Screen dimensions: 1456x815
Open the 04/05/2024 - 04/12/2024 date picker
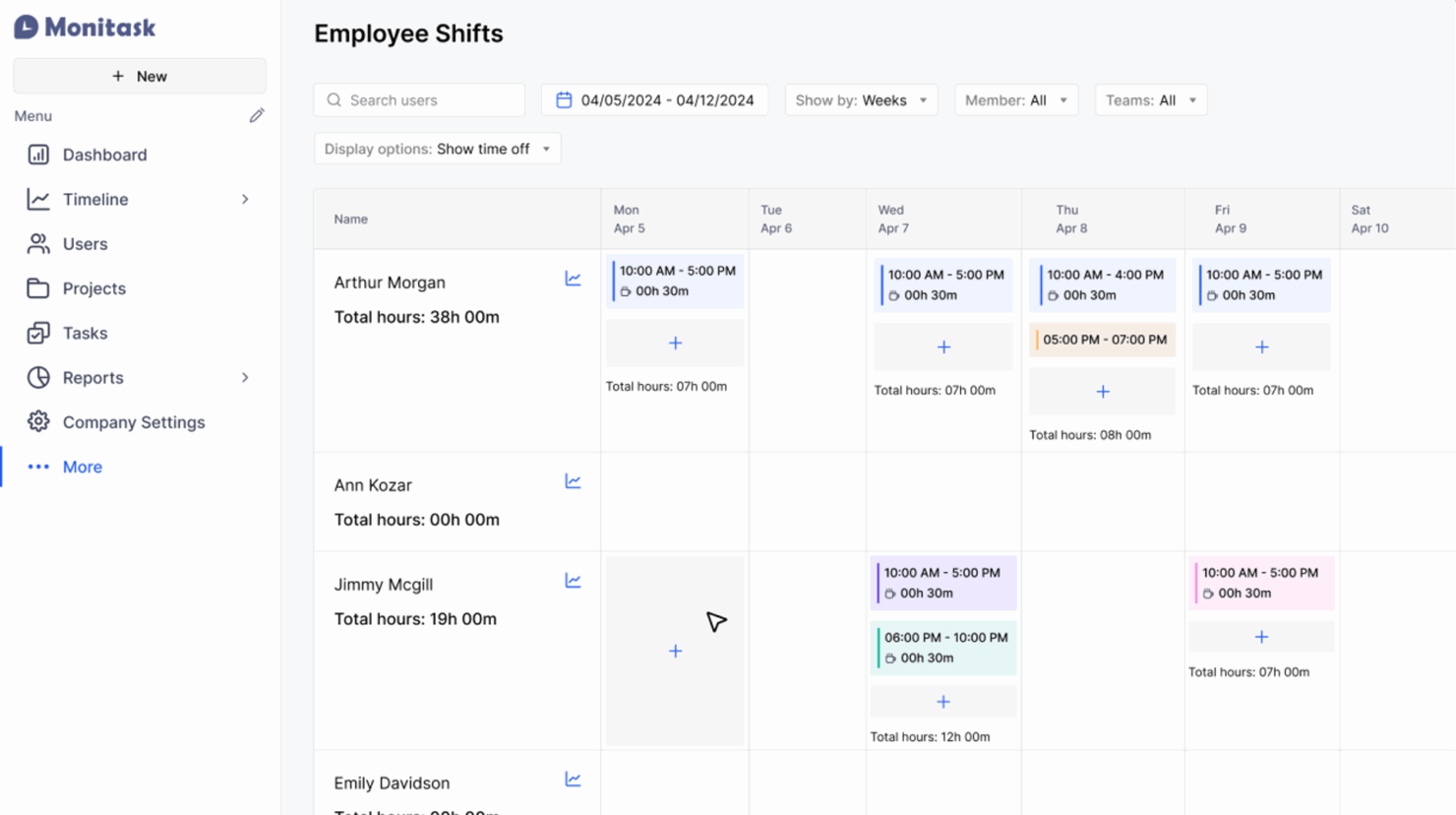pyautogui.click(x=655, y=99)
